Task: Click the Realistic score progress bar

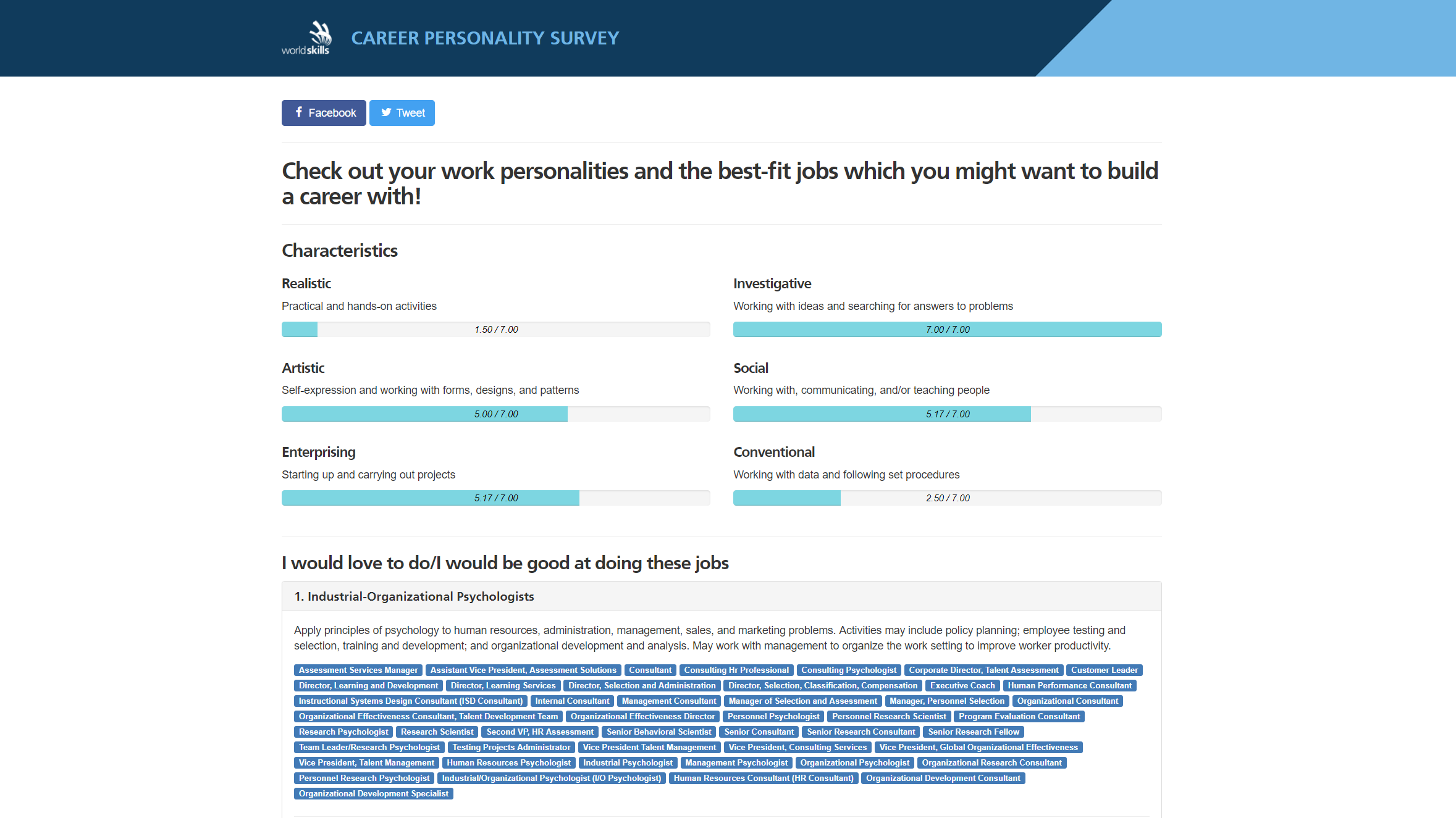Action: point(495,330)
